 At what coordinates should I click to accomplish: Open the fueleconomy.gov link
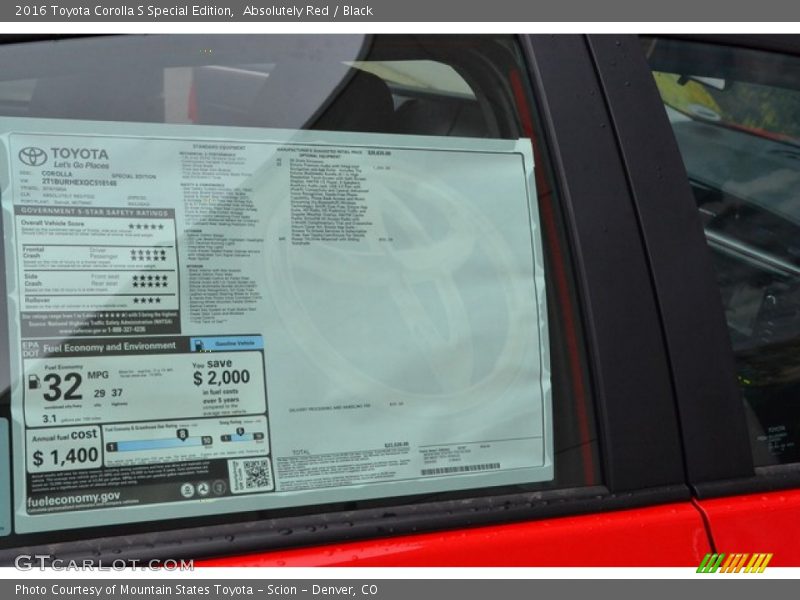click(75, 496)
